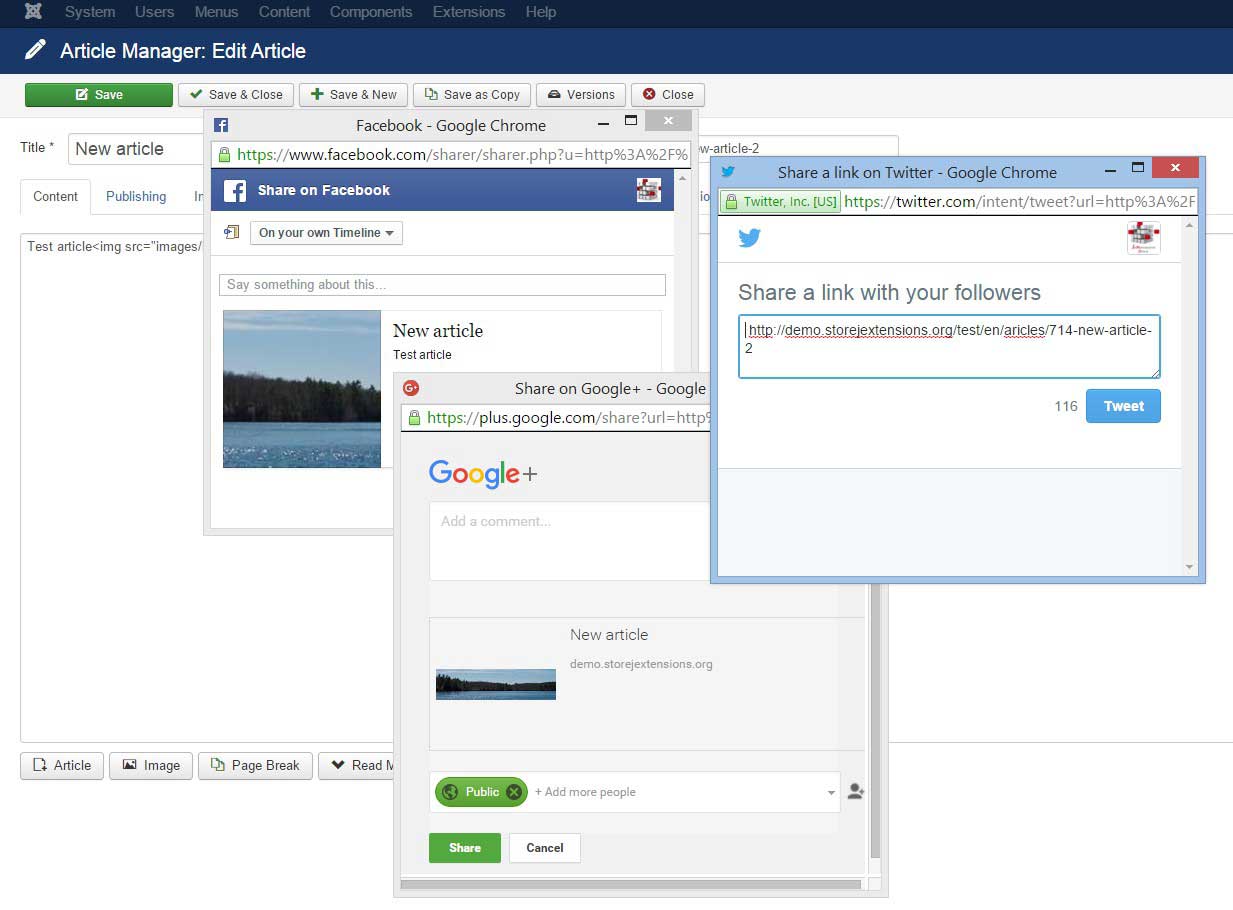Image resolution: width=1233 pixels, height=910 pixels.
Task: Click the Google+ preview lake thumbnail
Action: point(496,684)
